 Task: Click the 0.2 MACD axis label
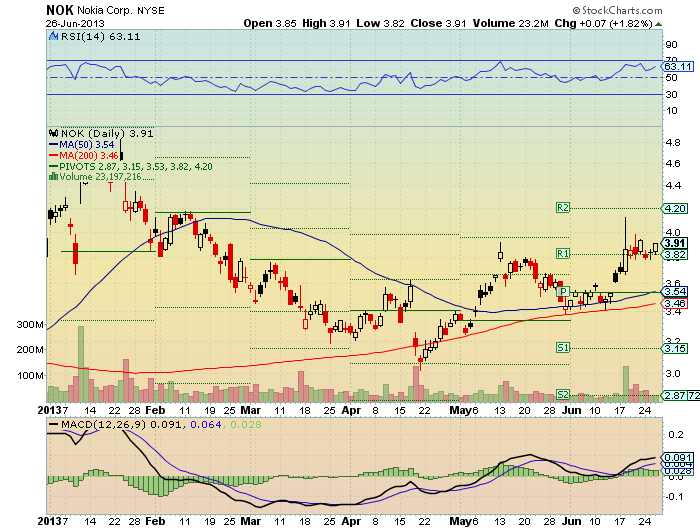click(x=677, y=434)
